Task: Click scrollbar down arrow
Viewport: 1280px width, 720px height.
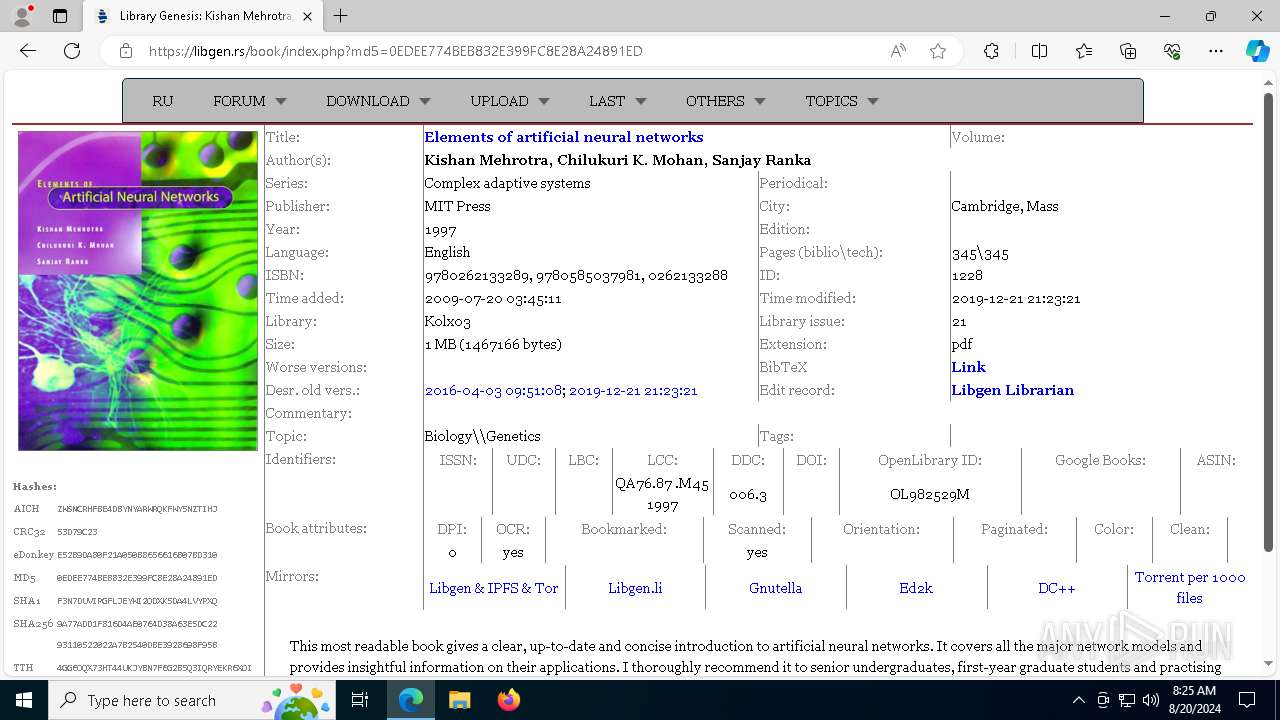Action: pos(1269,663)
